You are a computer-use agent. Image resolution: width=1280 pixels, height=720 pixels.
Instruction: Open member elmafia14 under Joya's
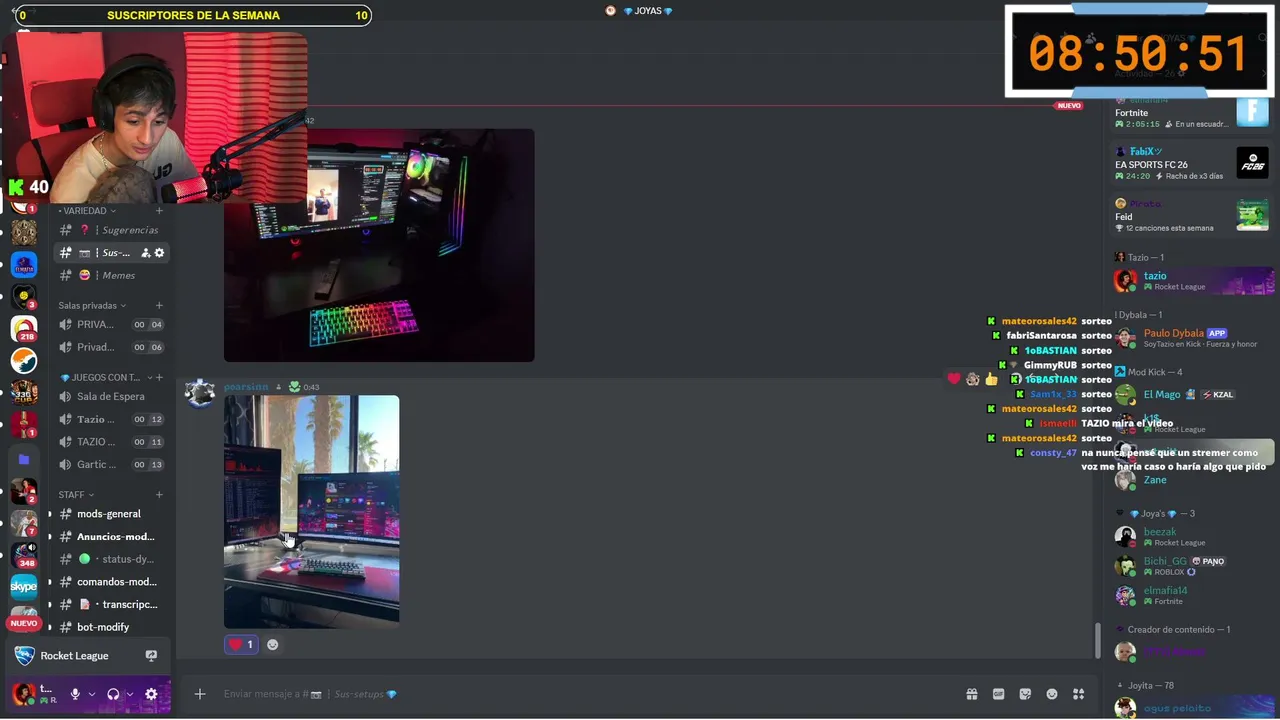tap(1192, 595)
